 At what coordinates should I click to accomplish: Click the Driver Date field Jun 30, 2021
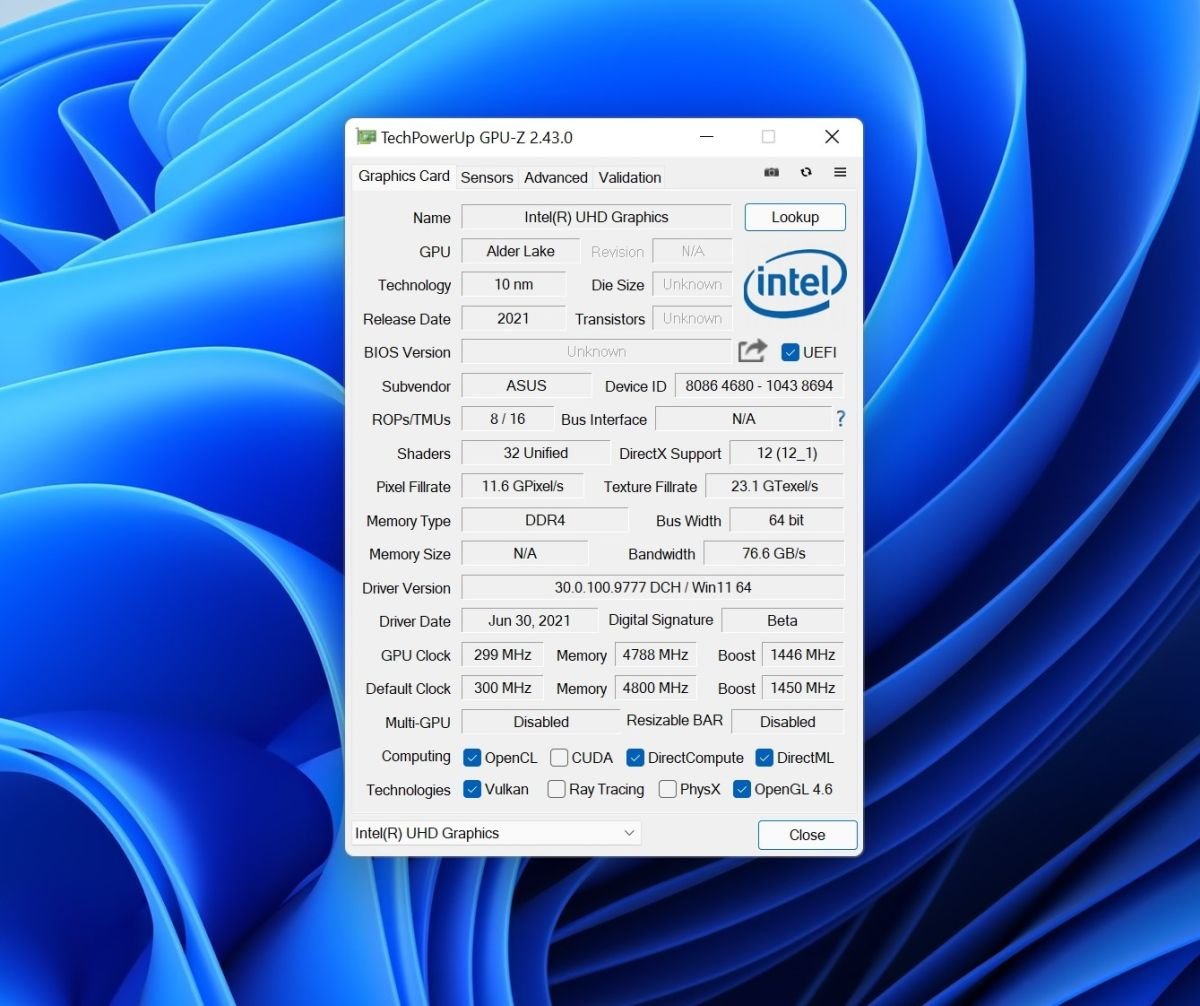[529, 620]
